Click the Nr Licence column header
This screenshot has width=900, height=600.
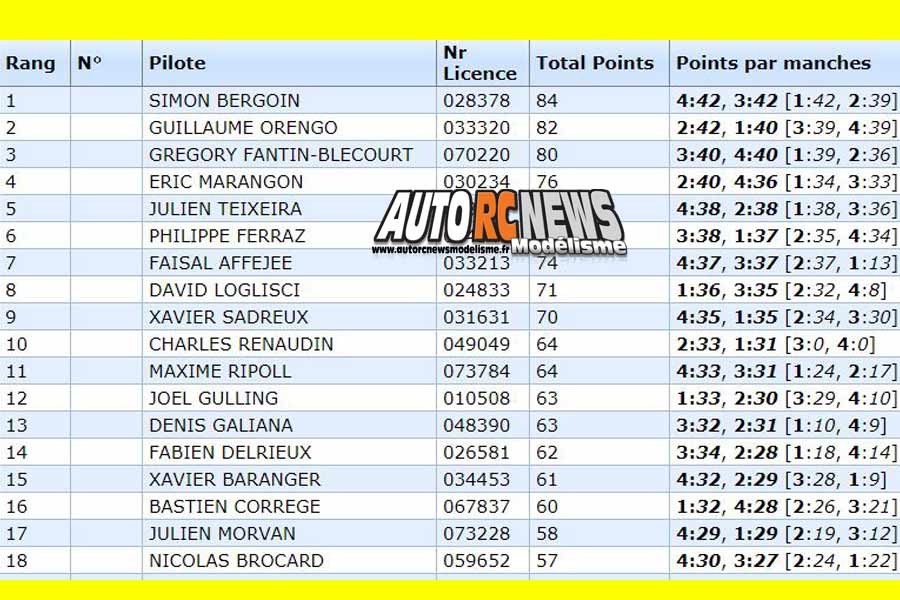pos(480,63)
